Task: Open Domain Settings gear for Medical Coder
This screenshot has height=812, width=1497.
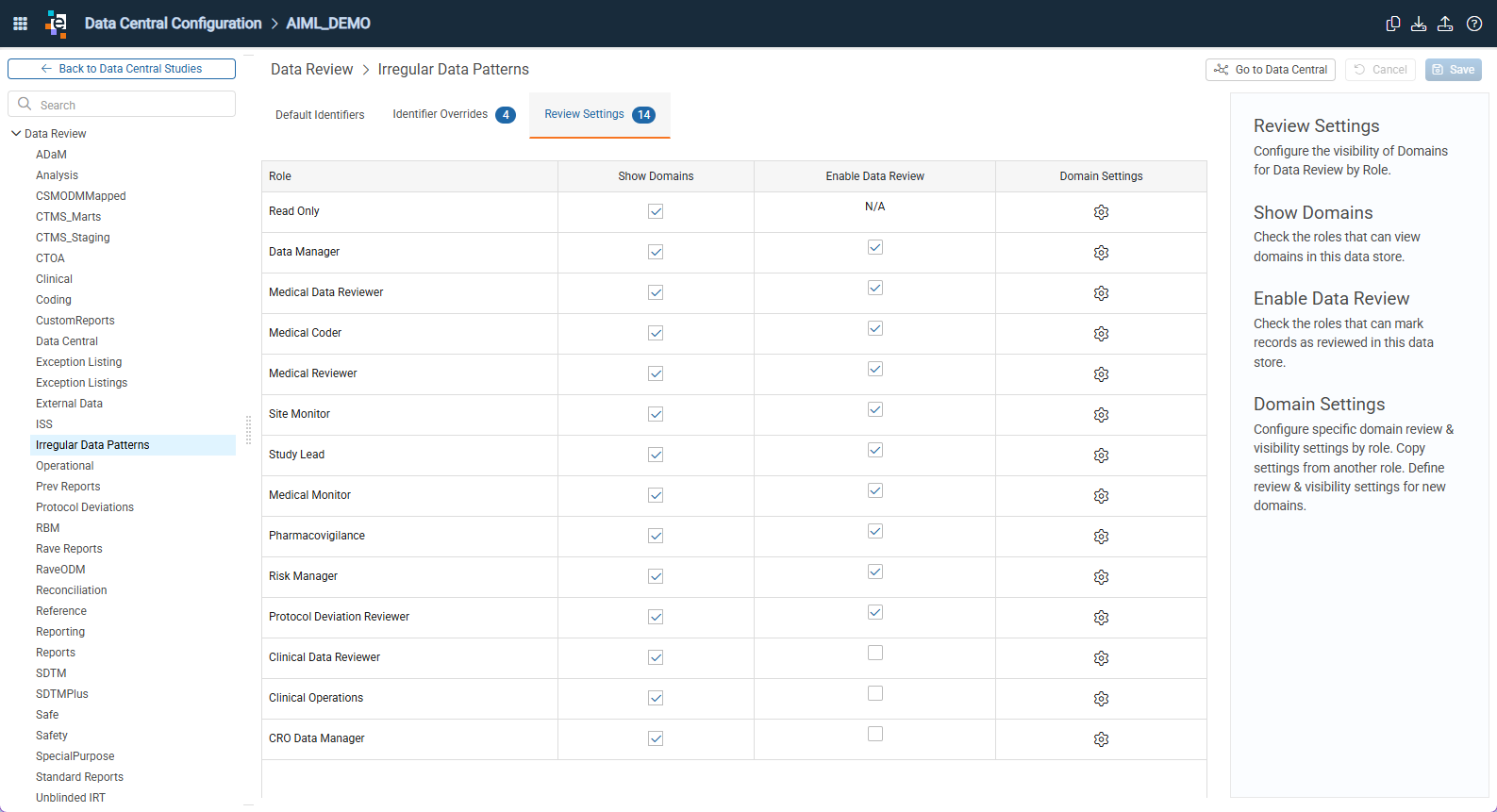Action: click(1101, 334)
